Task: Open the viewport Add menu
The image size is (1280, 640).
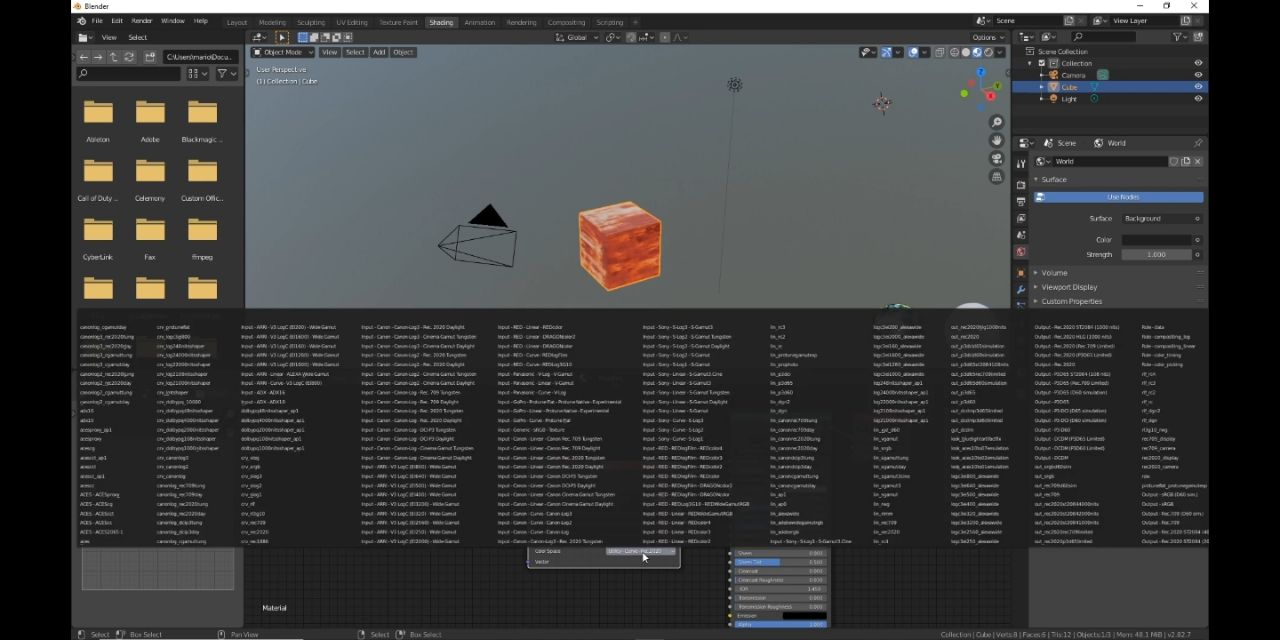Action: 379,52
